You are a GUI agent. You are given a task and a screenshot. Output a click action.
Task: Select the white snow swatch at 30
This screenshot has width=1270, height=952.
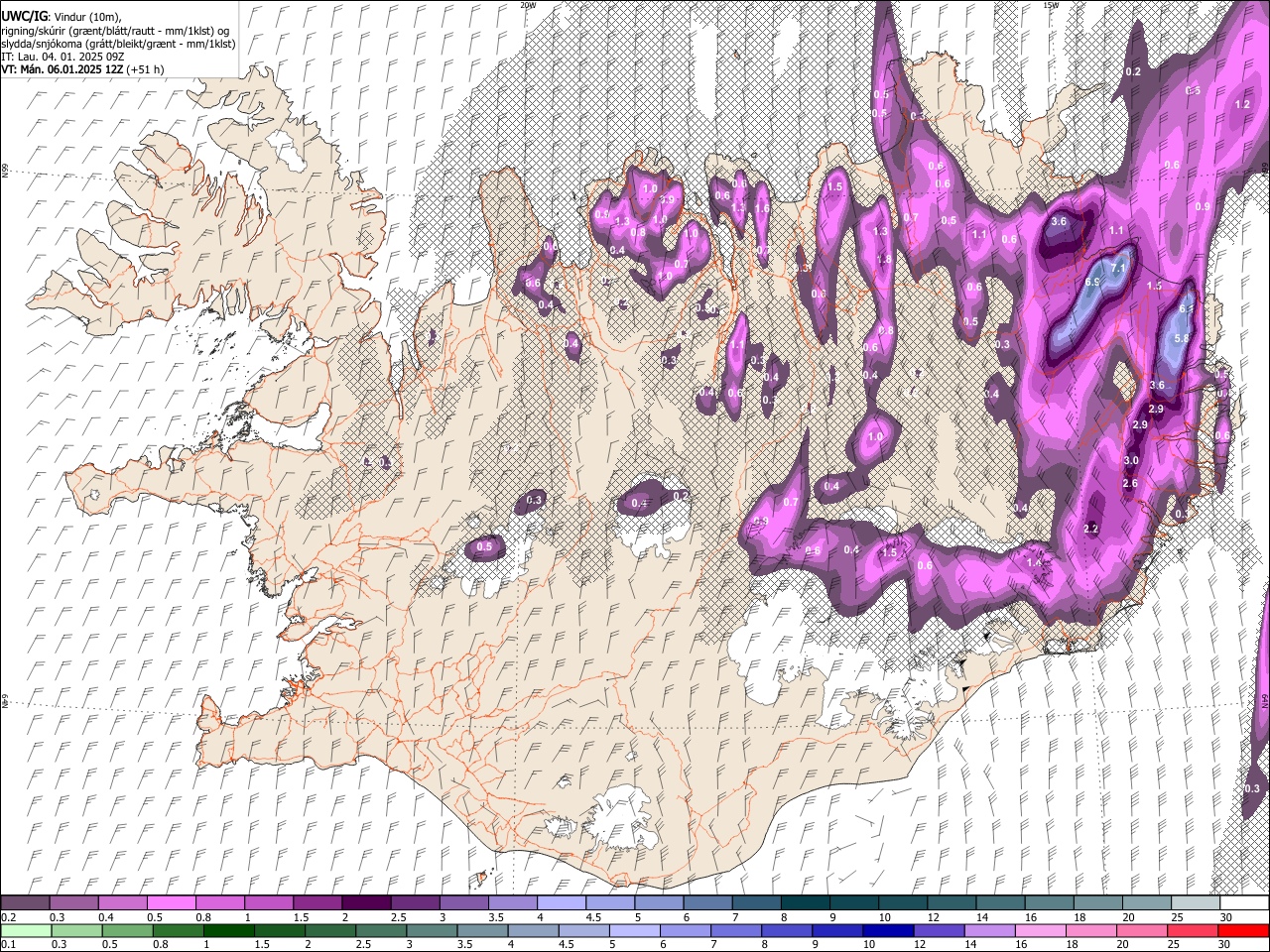(1244, 903)
